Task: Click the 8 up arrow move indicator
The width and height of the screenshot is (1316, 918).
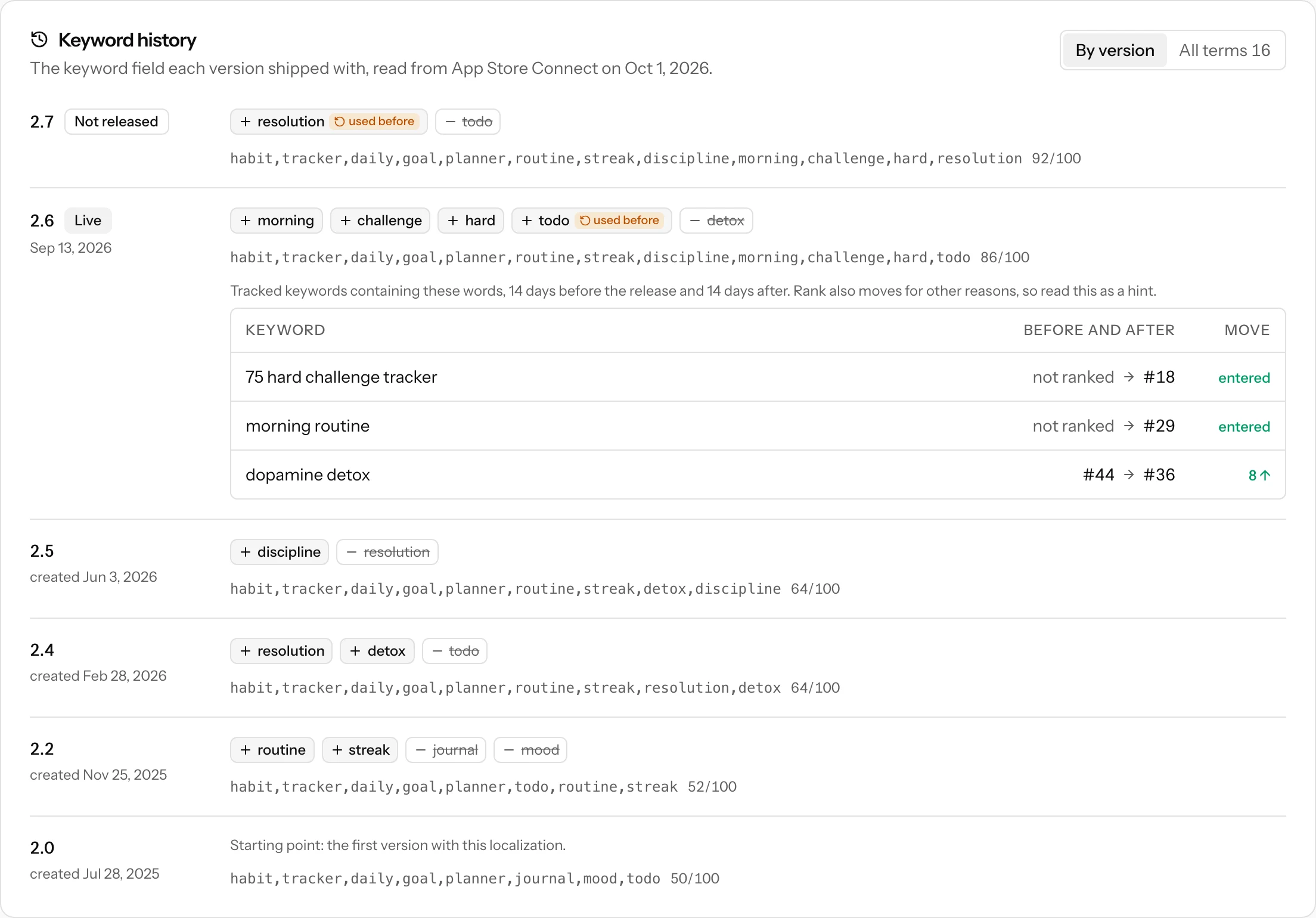Action: tap(1259, 475)
